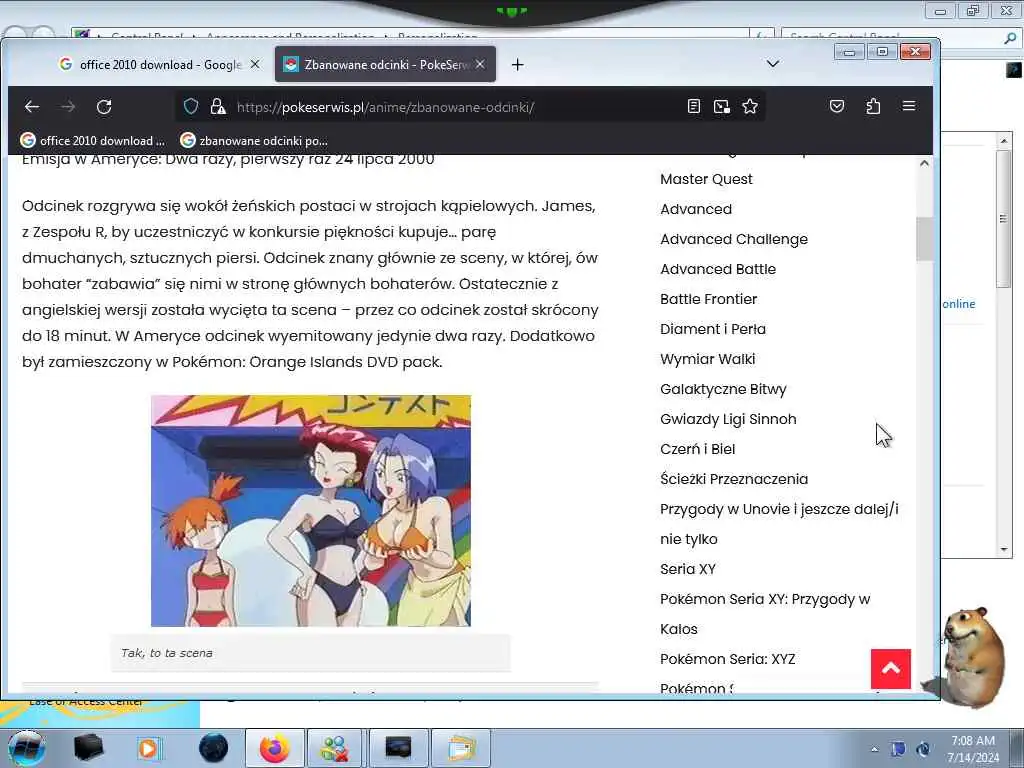Open the folder window taskbar icon
This screenshot has width=1024, height=768.
pyautogui.click(x=462, y=748)
